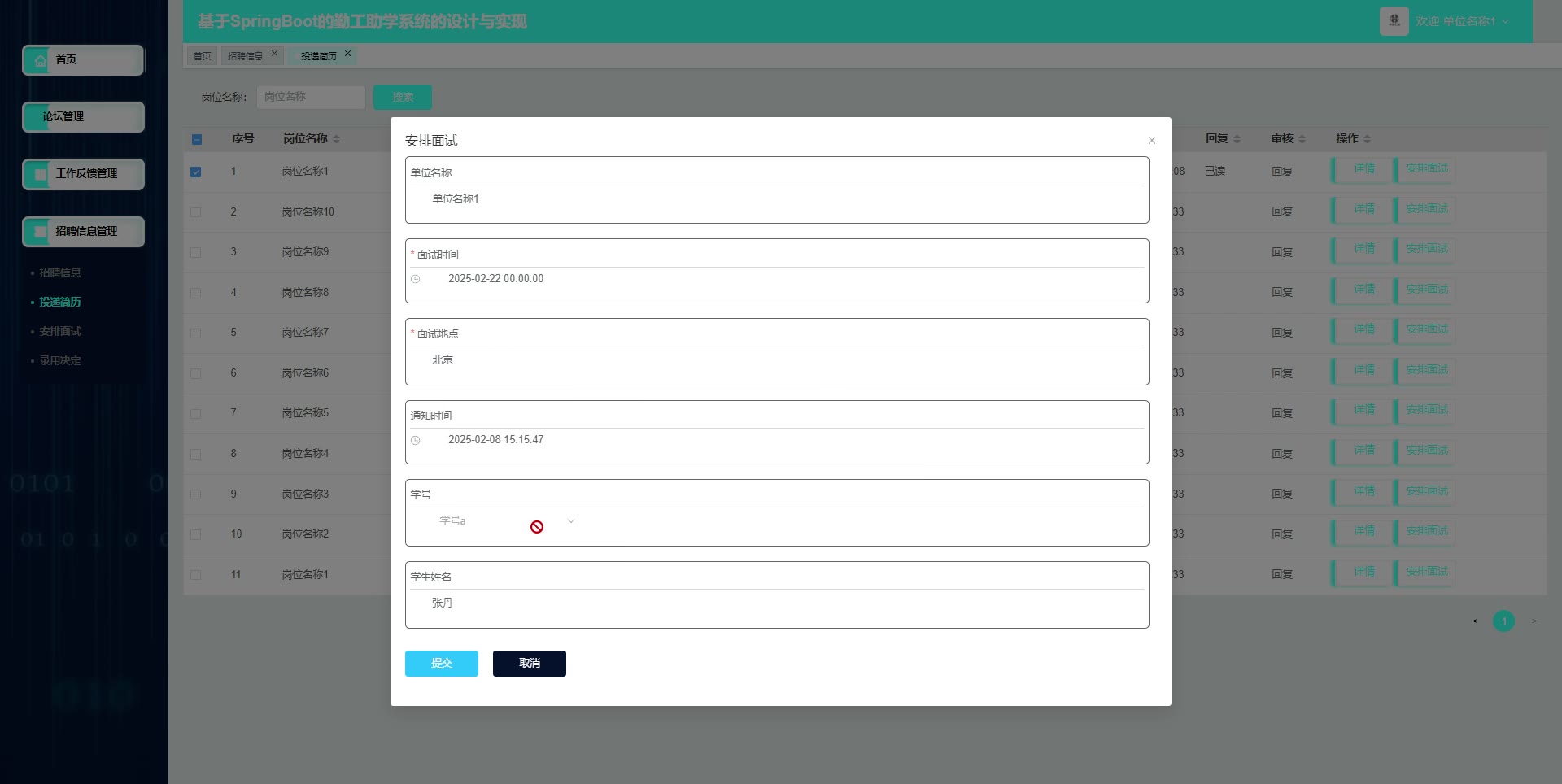Sort by the 岗位名称 column arrows
1562x784 pixels.
click(336, 139)
